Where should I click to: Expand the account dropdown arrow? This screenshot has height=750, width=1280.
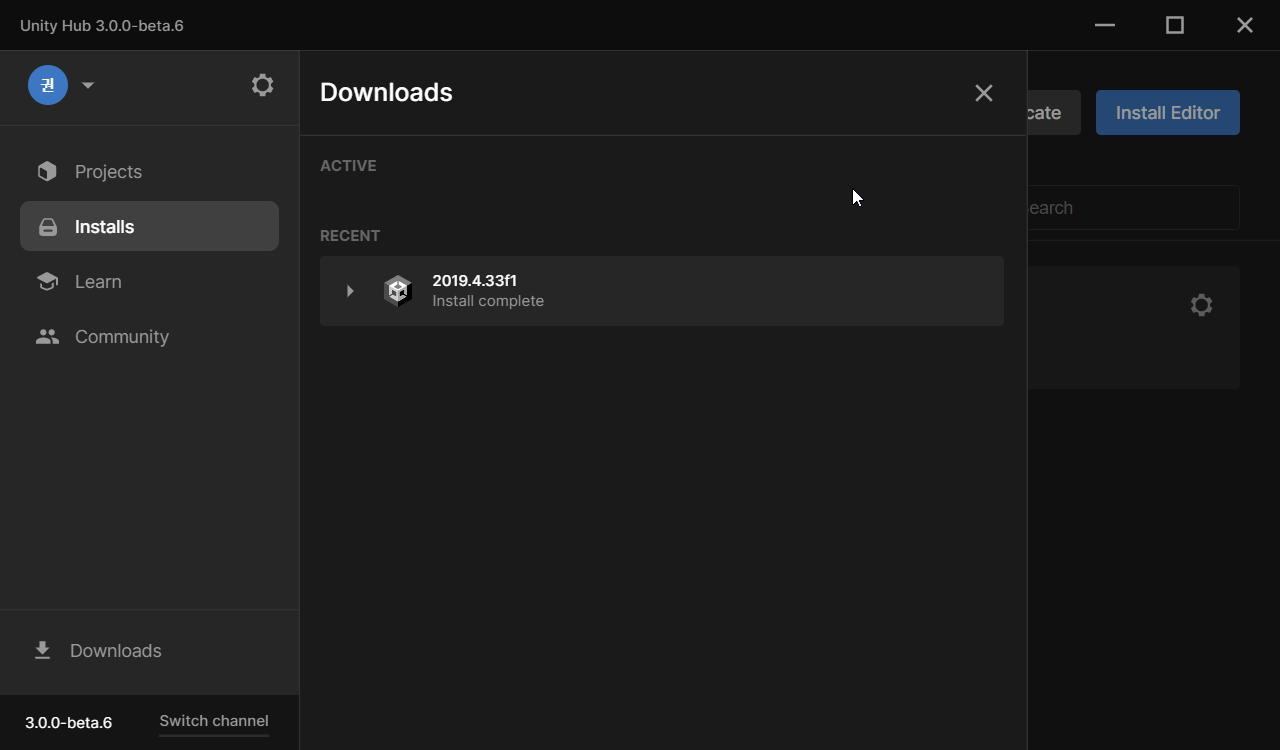pos(88,85)
